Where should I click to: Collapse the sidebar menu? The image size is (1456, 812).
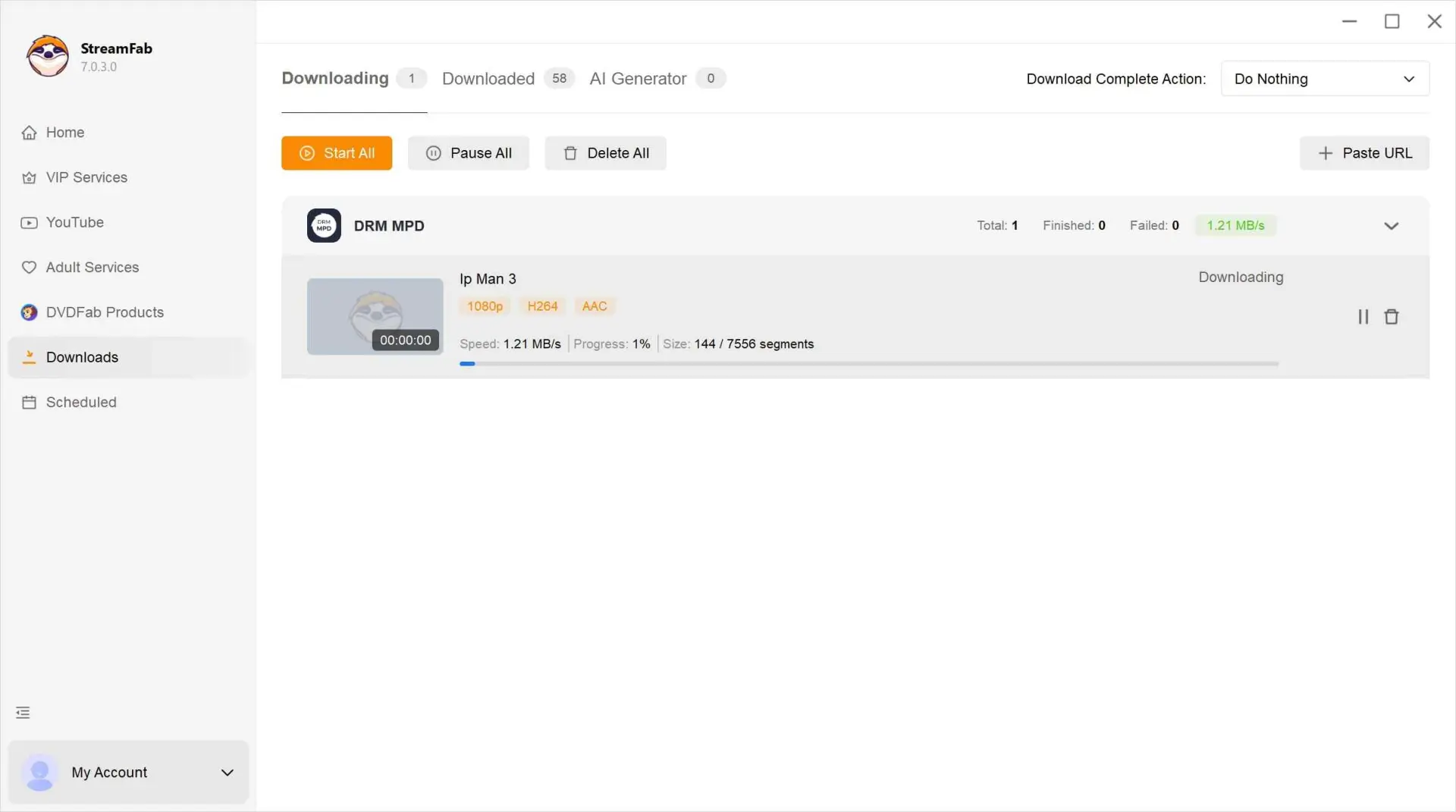click(x=23, y=713)
